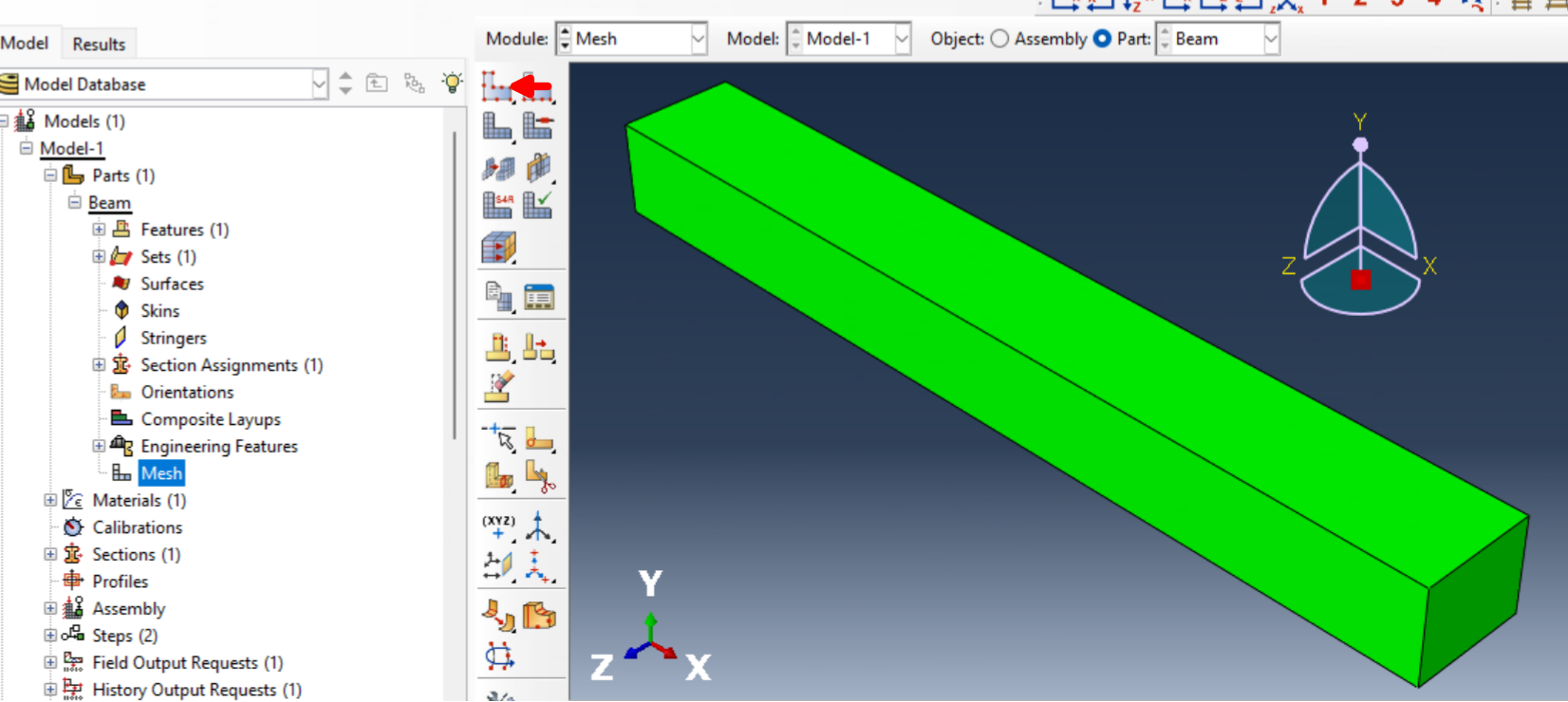The image size is (1568, 702).
Task: Open the Module dropdown showing Mesh
Action: tap(698, 39)
